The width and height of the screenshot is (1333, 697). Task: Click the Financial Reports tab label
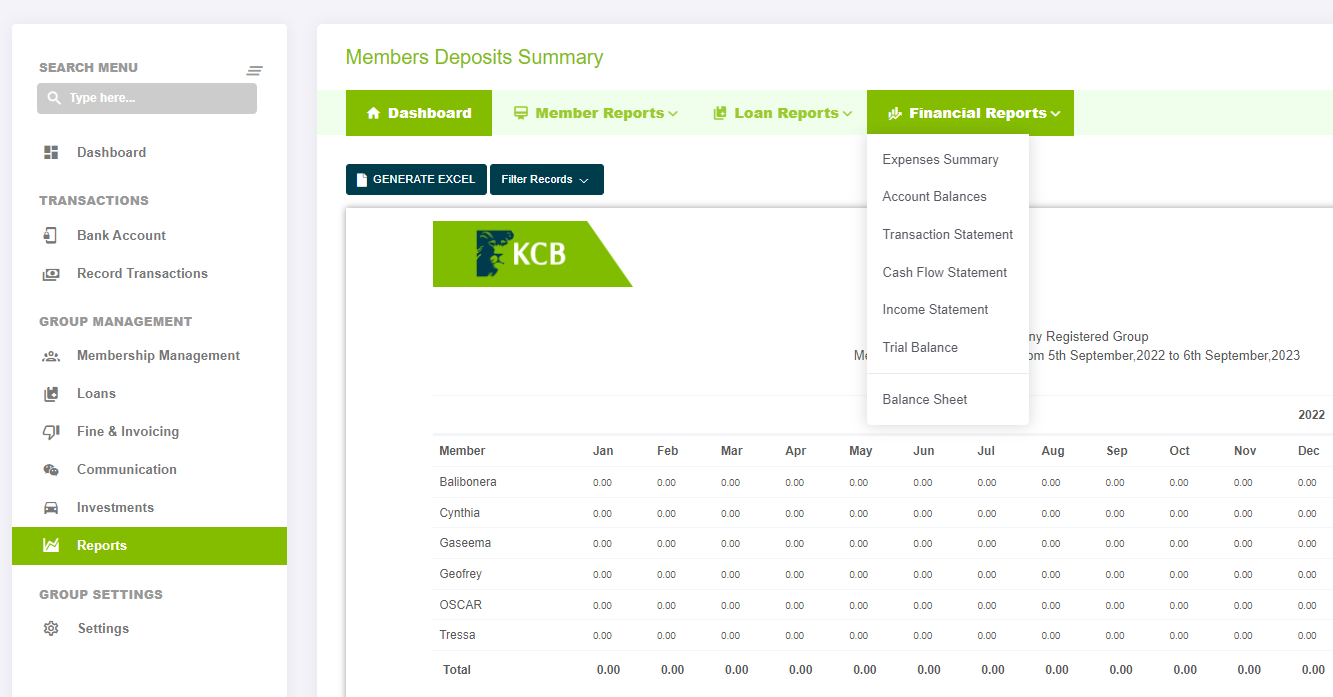[x=977, y=113]
